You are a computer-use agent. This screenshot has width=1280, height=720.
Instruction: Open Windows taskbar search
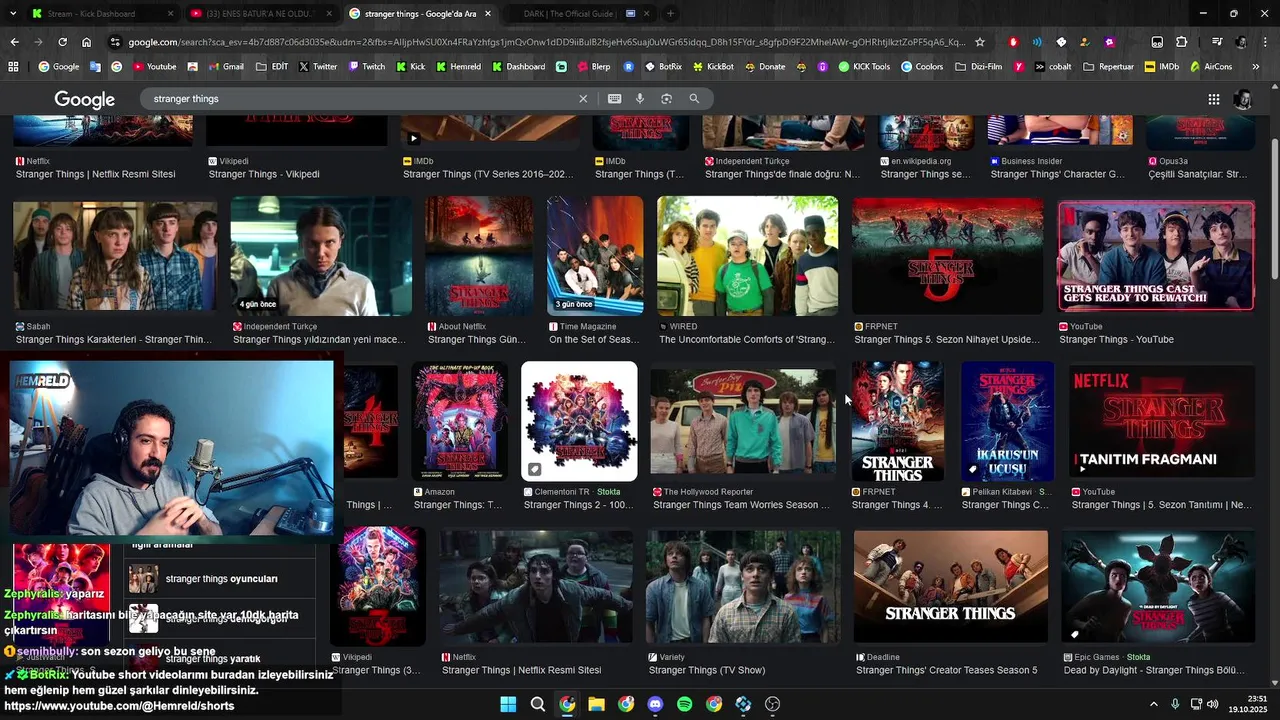538,704
